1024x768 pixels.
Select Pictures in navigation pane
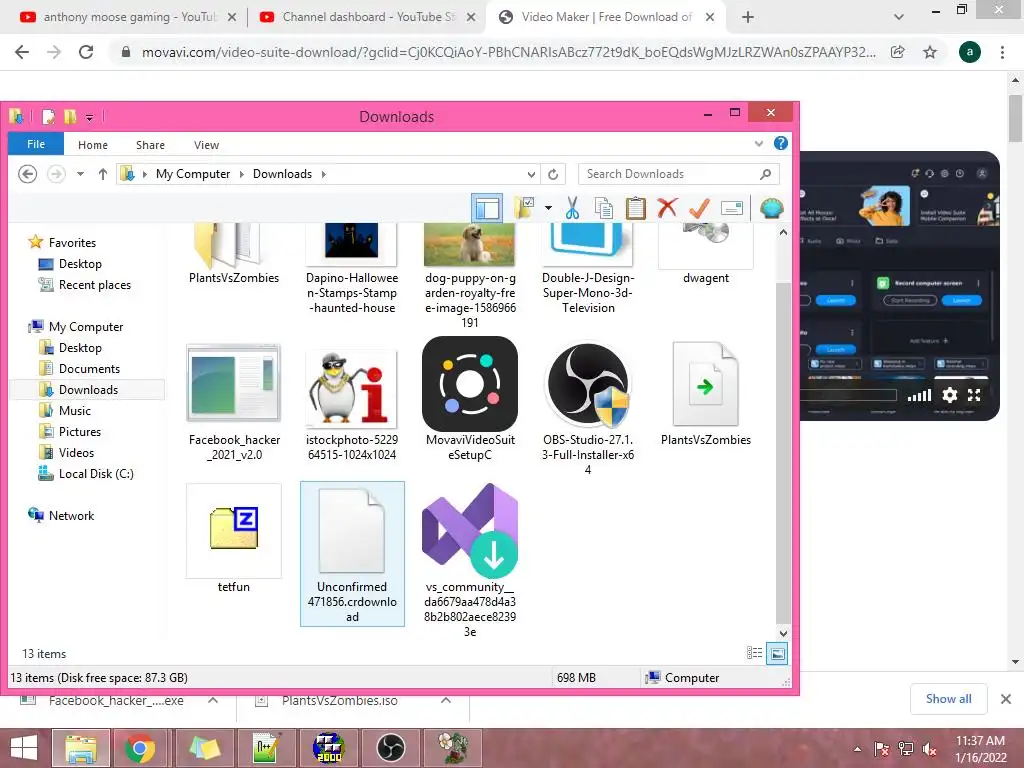point(80,432)
